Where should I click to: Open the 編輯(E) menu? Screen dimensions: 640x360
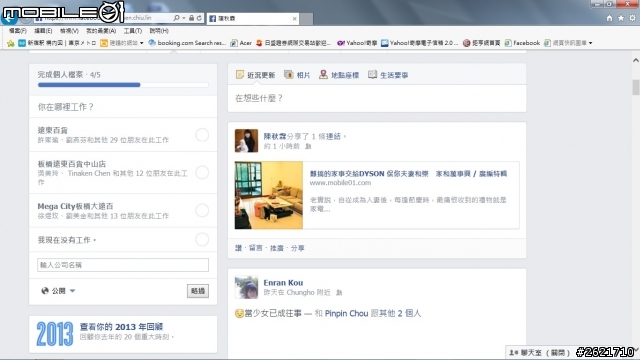click(x=43, y=31)
